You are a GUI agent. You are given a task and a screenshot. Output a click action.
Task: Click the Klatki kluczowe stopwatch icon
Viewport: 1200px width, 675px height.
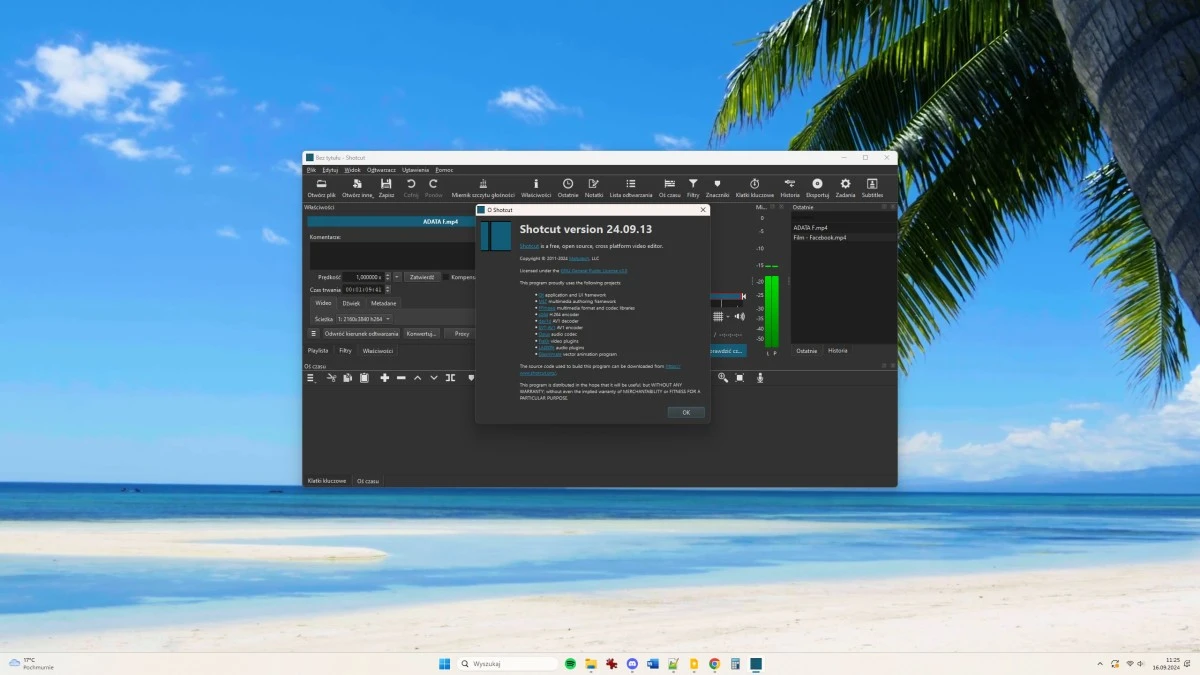(755, 185)
